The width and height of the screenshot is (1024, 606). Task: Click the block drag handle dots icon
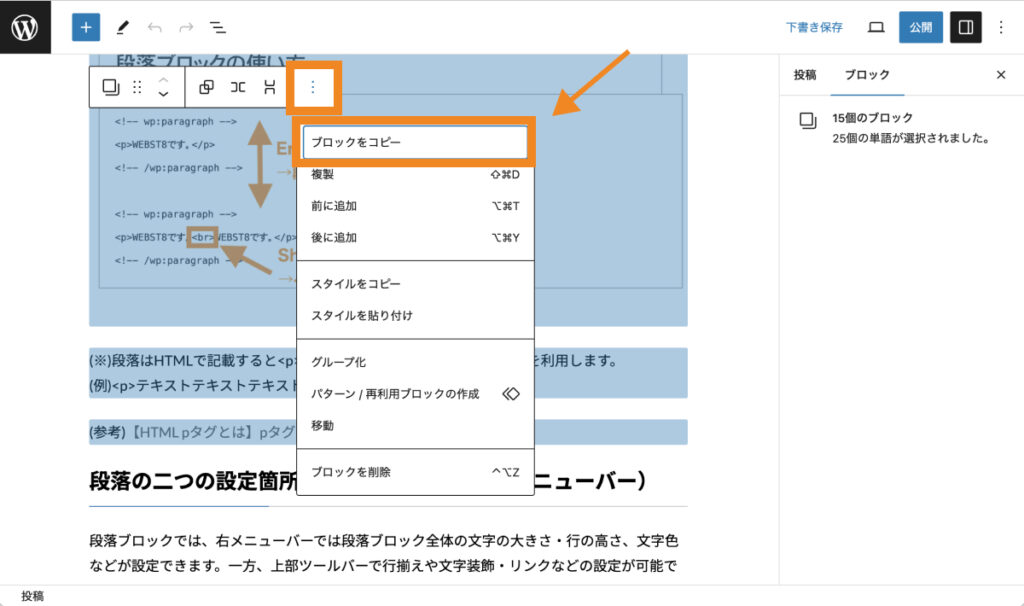click(x=137, y=88)
